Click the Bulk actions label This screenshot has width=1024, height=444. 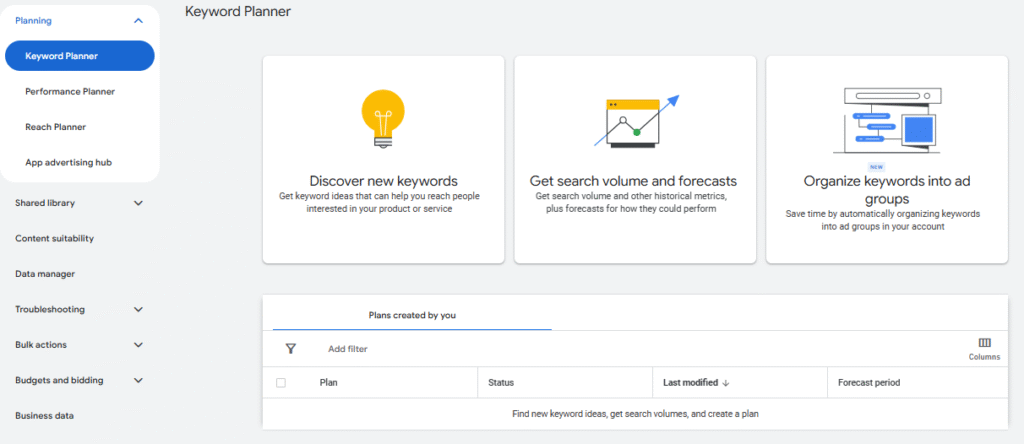[40, 345]
